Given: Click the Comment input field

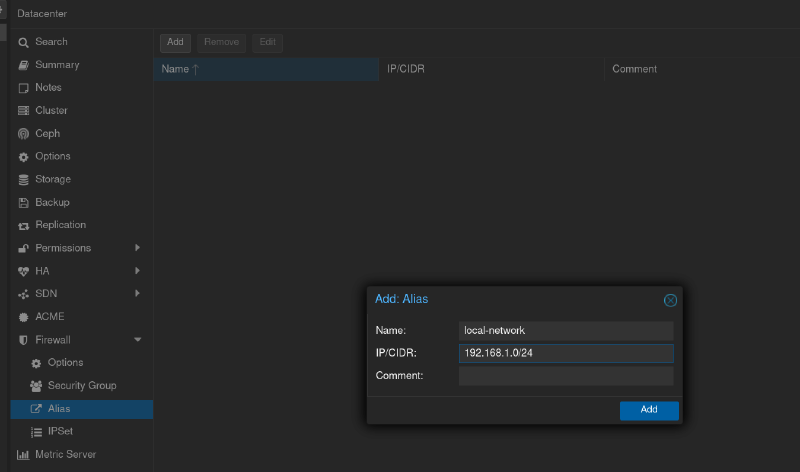Looking at the screenshot, I should (x=566, y=376).
